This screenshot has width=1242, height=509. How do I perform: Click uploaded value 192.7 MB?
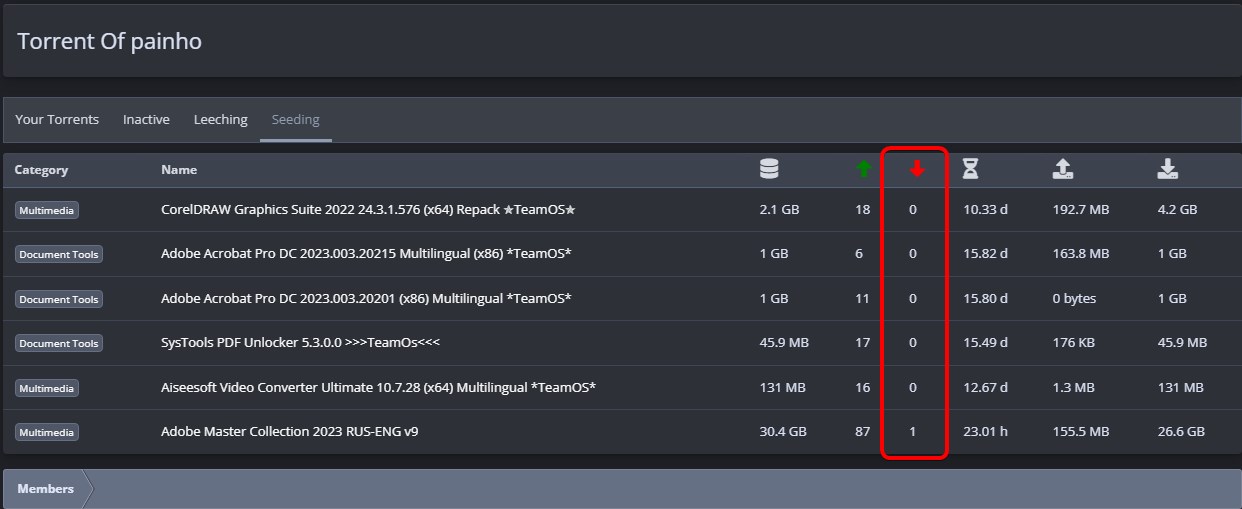tap(1081, 210)
